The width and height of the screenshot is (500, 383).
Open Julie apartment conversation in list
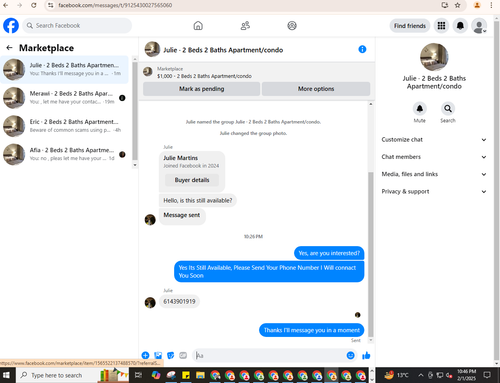point(64,69)
